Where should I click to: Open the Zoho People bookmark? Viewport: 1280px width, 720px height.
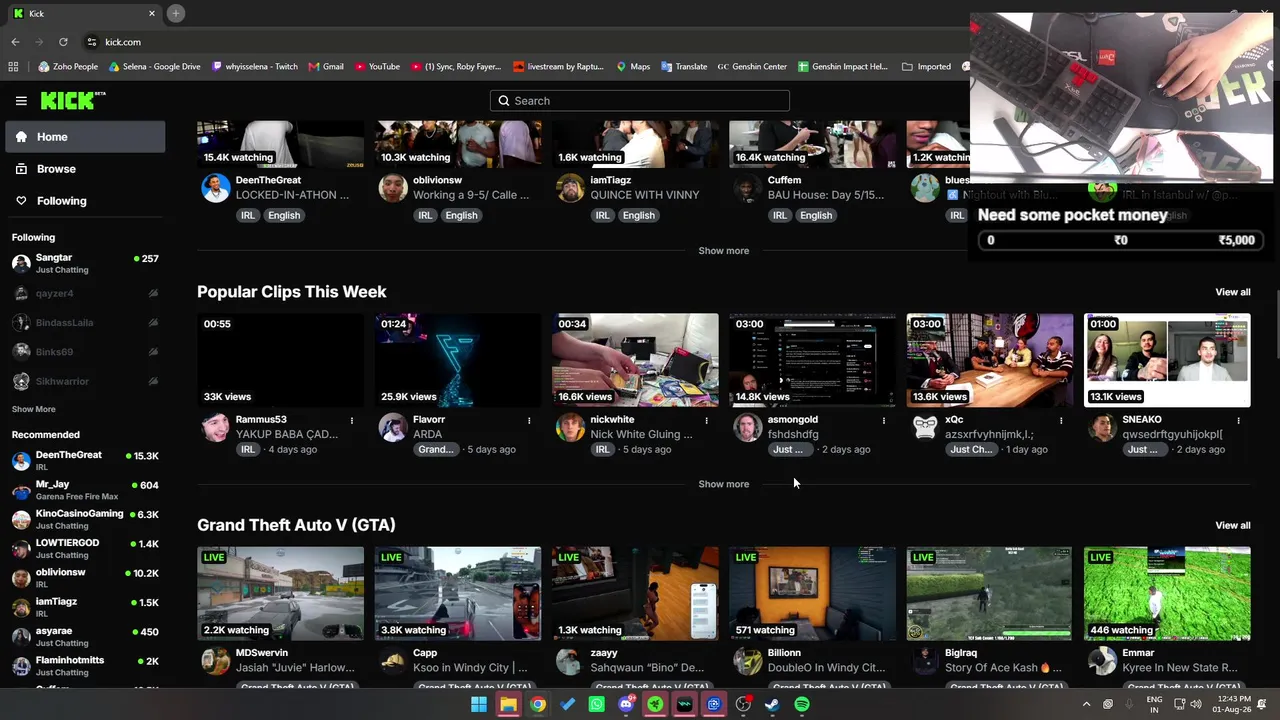(68, 67)
